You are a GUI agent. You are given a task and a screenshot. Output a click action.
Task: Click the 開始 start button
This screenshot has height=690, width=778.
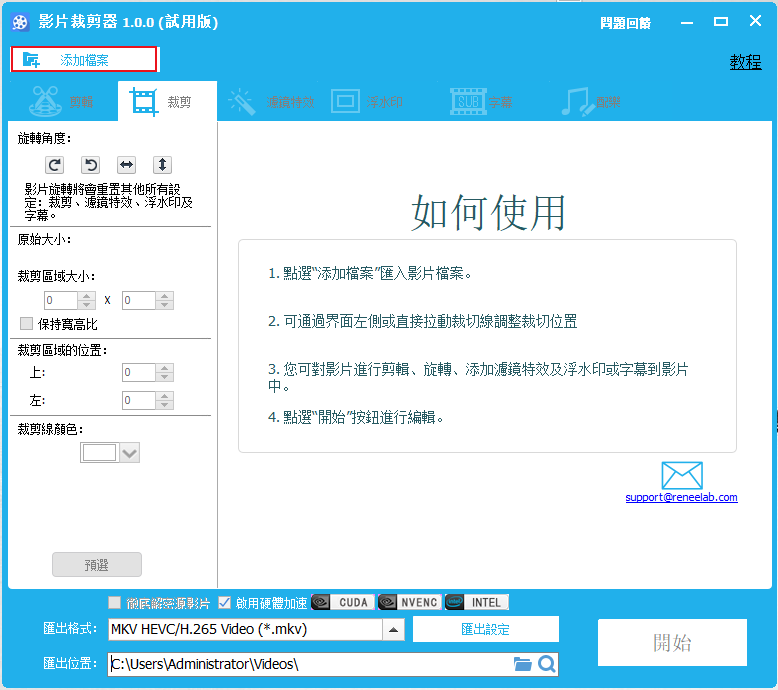(672, 642)
